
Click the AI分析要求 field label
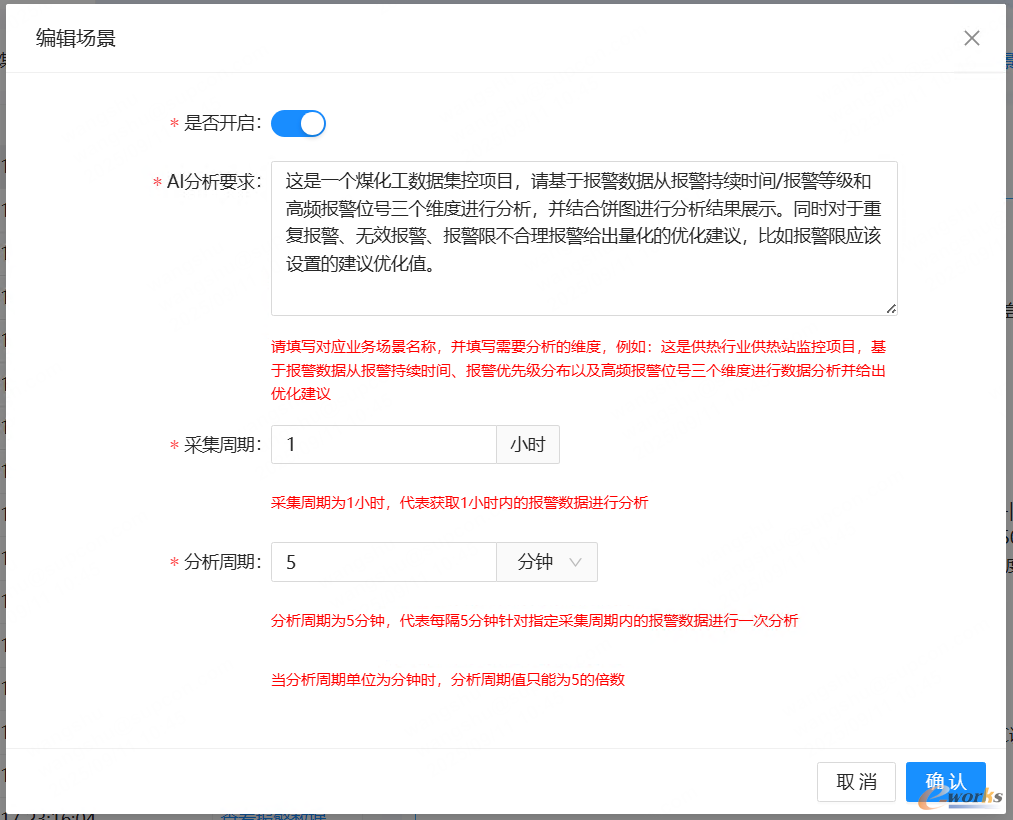tap(213, 182)
